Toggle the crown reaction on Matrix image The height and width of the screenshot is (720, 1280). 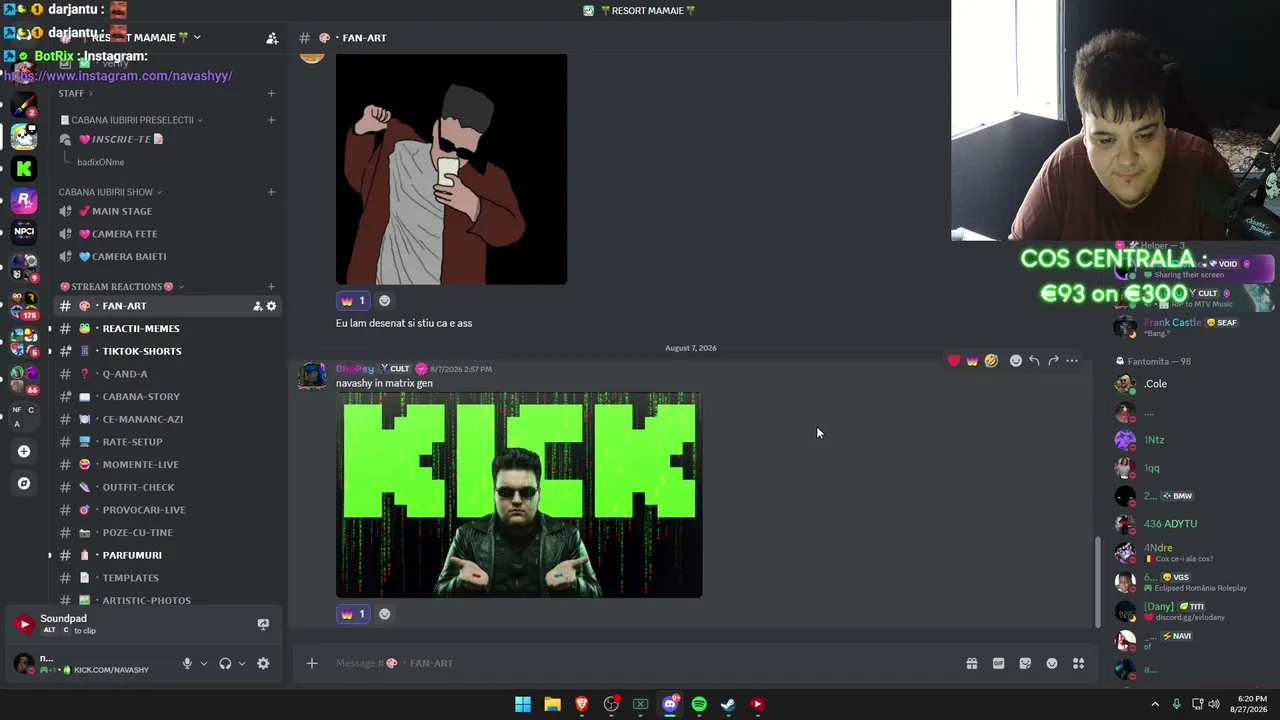(x=353, y=614)
